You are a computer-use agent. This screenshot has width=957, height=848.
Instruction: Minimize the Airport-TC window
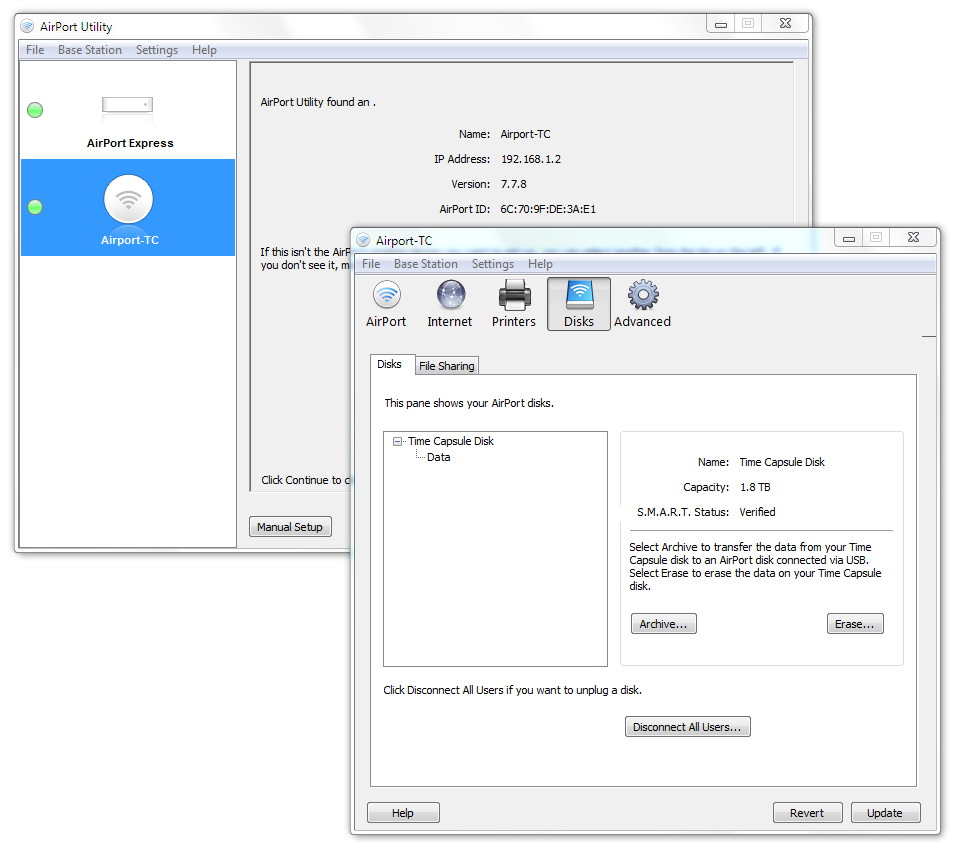point(848,237)
